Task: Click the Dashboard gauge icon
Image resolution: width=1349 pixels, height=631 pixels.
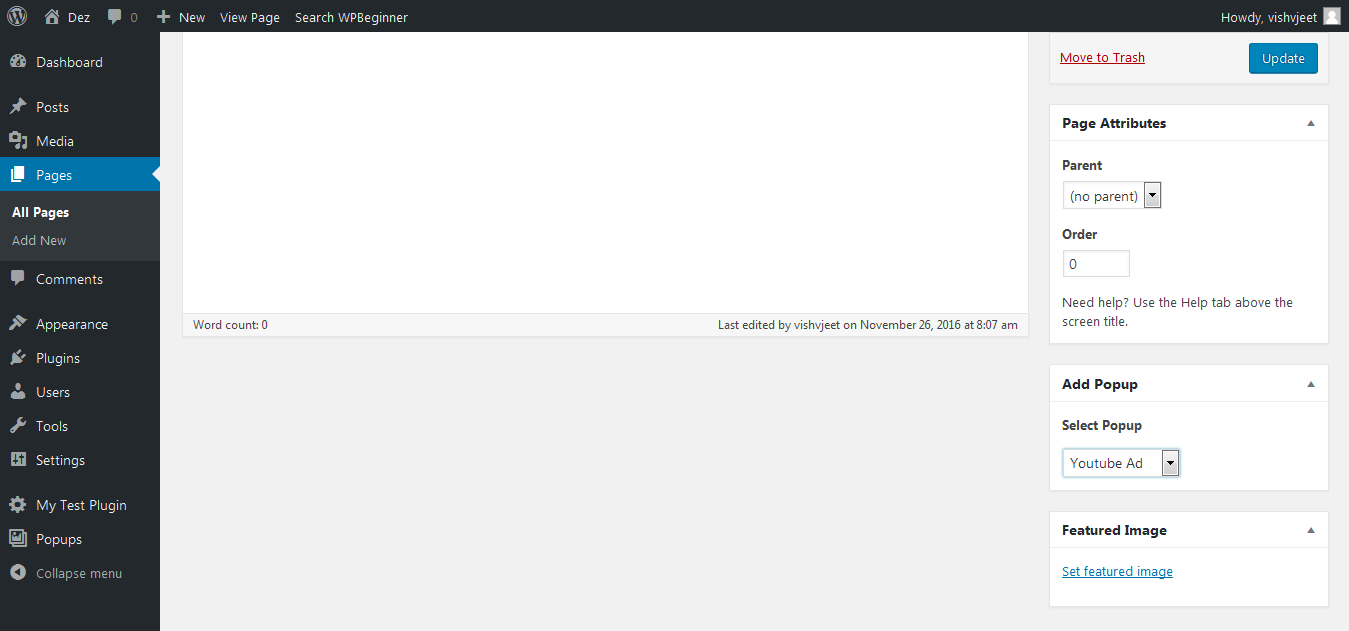Action: pos(18,62)
